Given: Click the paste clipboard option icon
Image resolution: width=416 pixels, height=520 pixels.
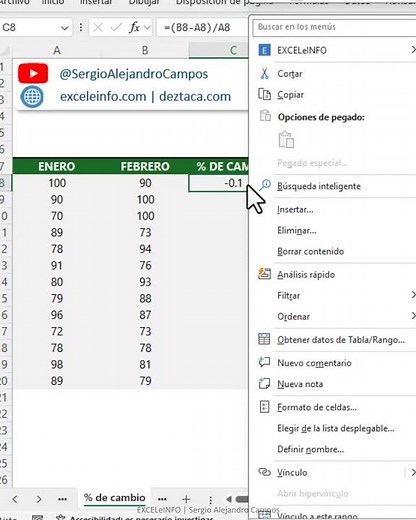Looking at the screenshot, I should (286, 140).
